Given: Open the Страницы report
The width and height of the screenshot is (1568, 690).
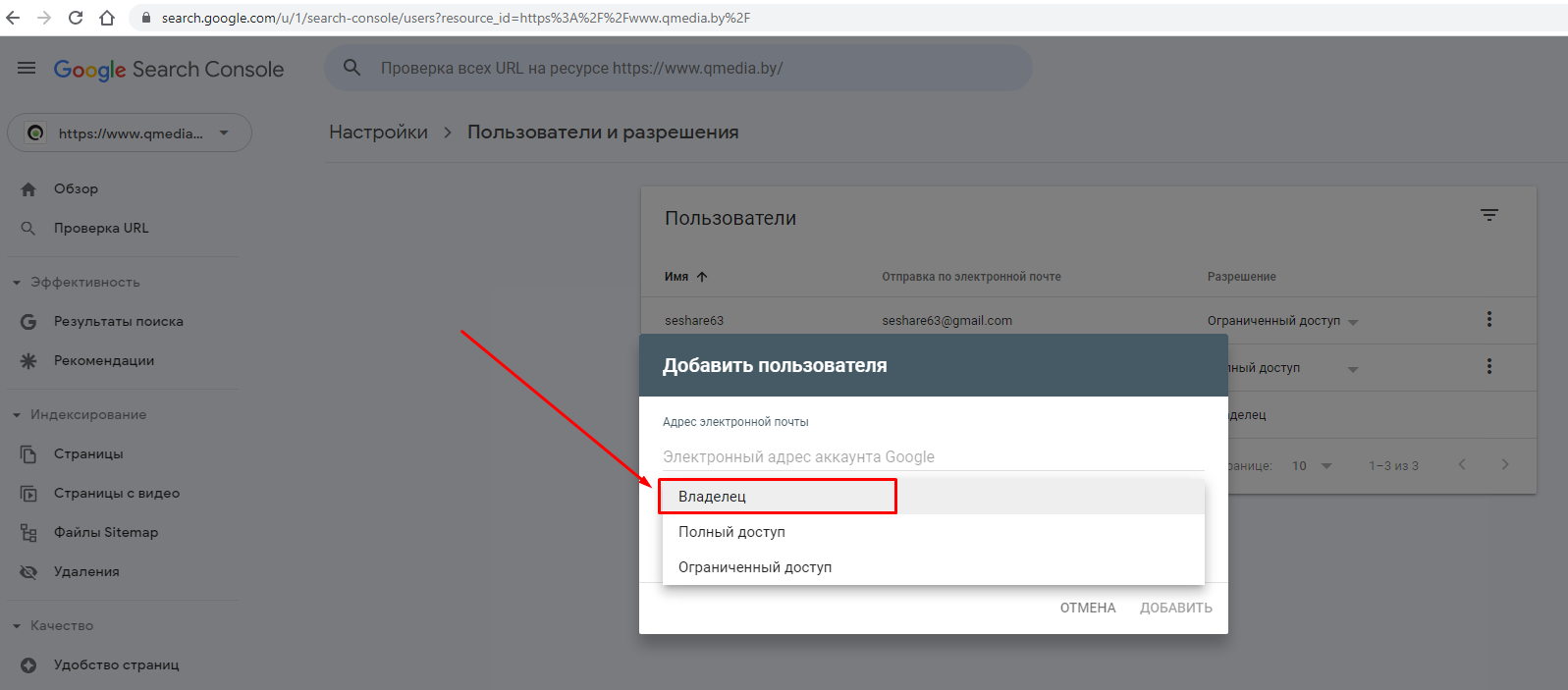Looking at the screenshot, I should [x=88, y=453].
